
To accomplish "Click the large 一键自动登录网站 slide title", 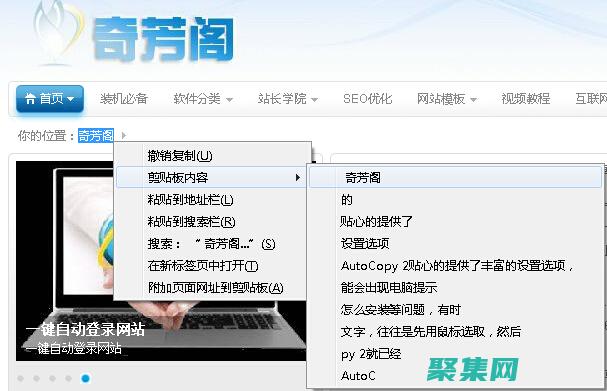I will (x=85, y=329).
